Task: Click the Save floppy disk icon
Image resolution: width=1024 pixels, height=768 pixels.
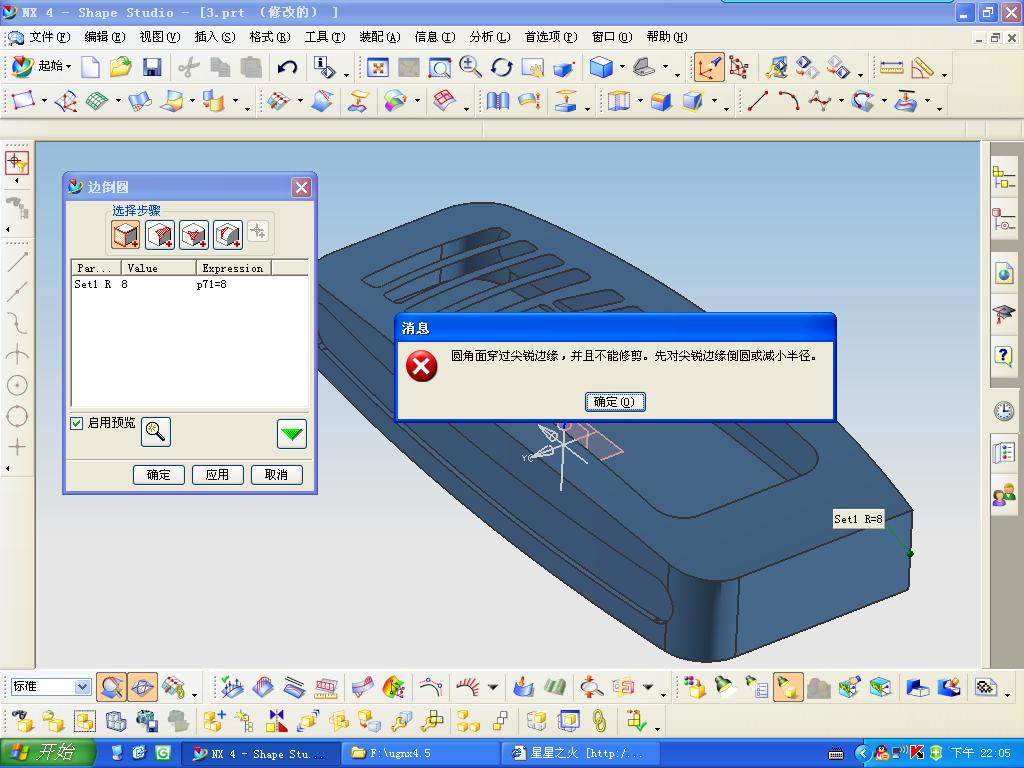Action: (152, 67)
